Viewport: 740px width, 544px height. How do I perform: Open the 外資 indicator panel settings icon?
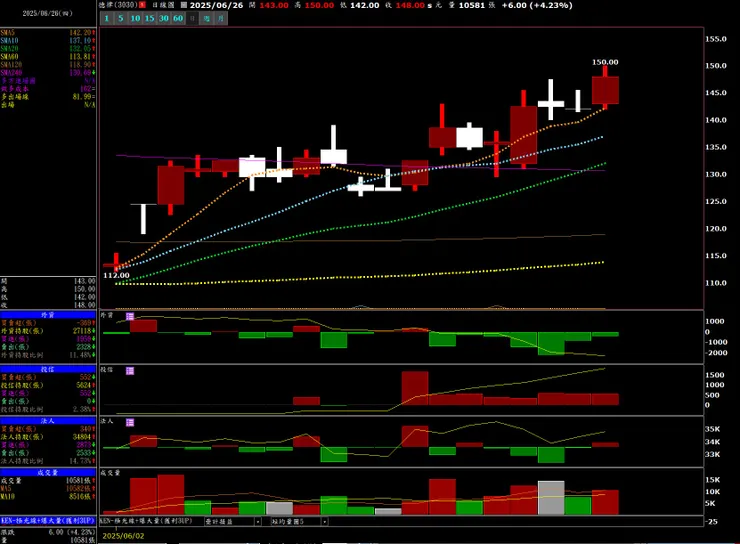(x=130, y=316)
